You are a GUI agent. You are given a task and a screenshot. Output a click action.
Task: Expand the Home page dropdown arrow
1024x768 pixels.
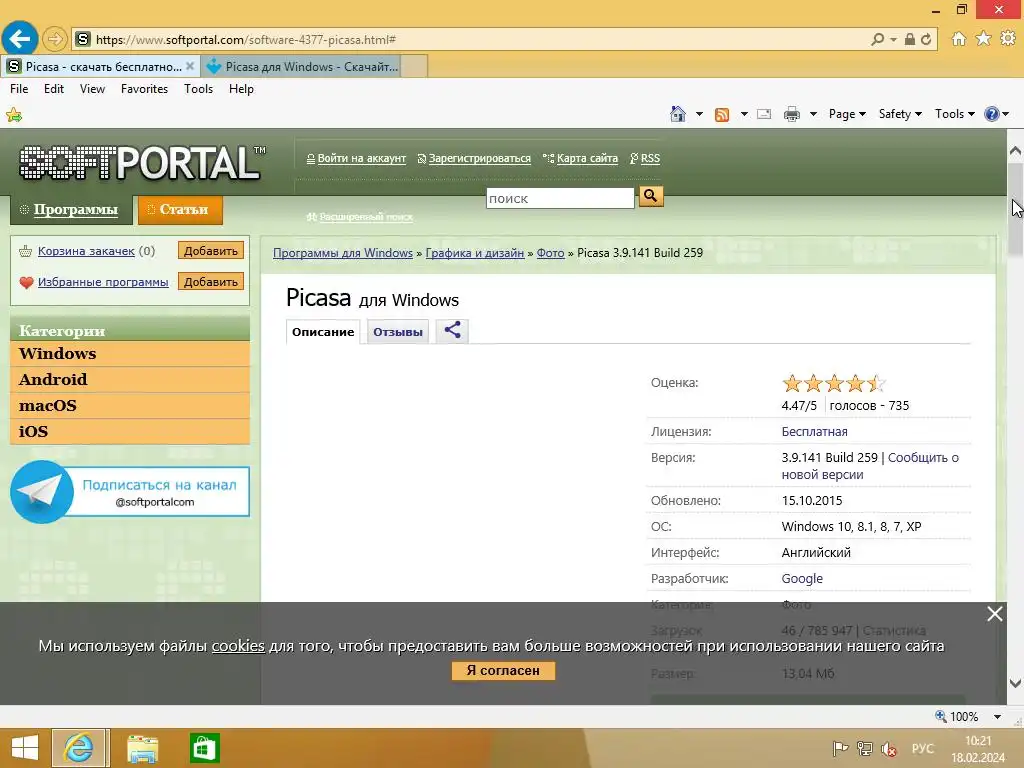pyautogui.click(x=699, y=114)
